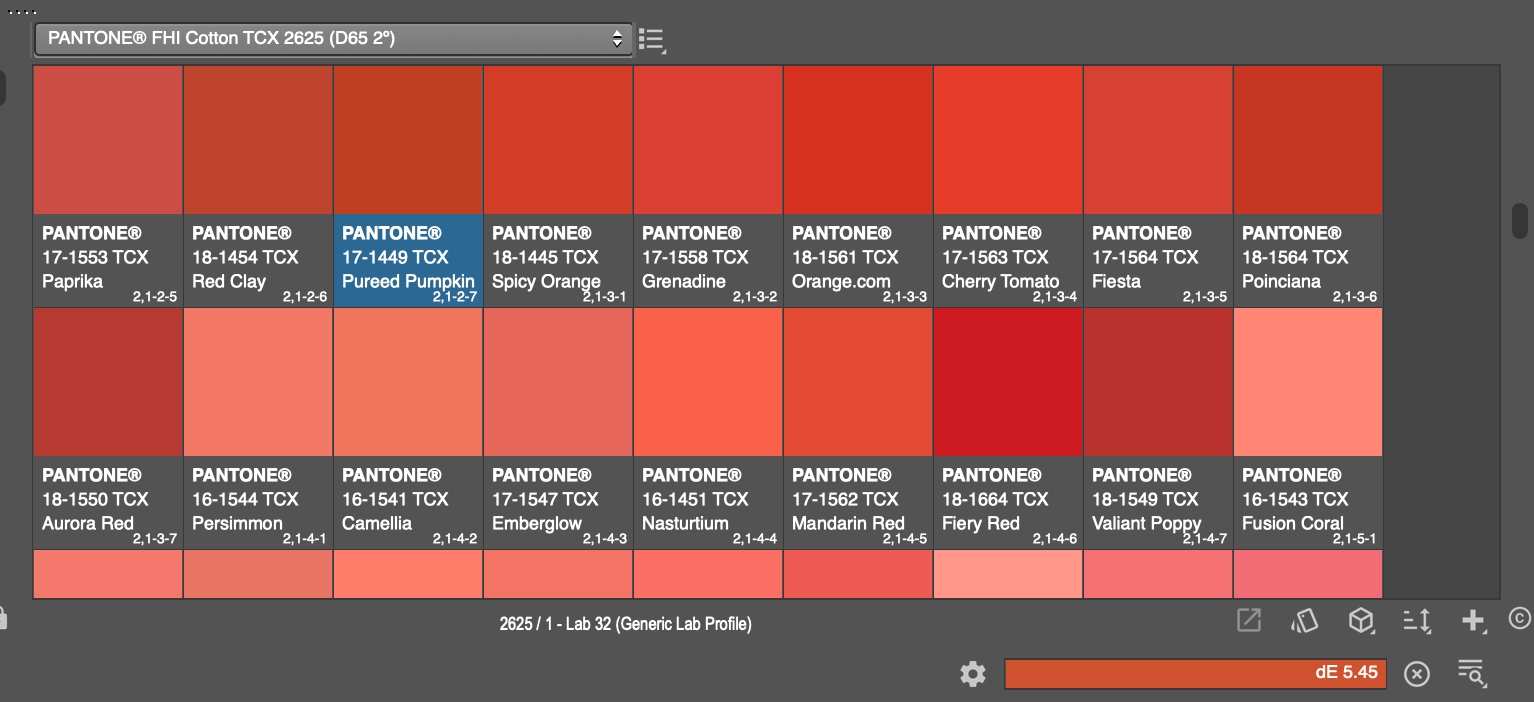Click the '17-1553 TCX' code text
The image size is (1534, 702).
click(x=95, y=257)
